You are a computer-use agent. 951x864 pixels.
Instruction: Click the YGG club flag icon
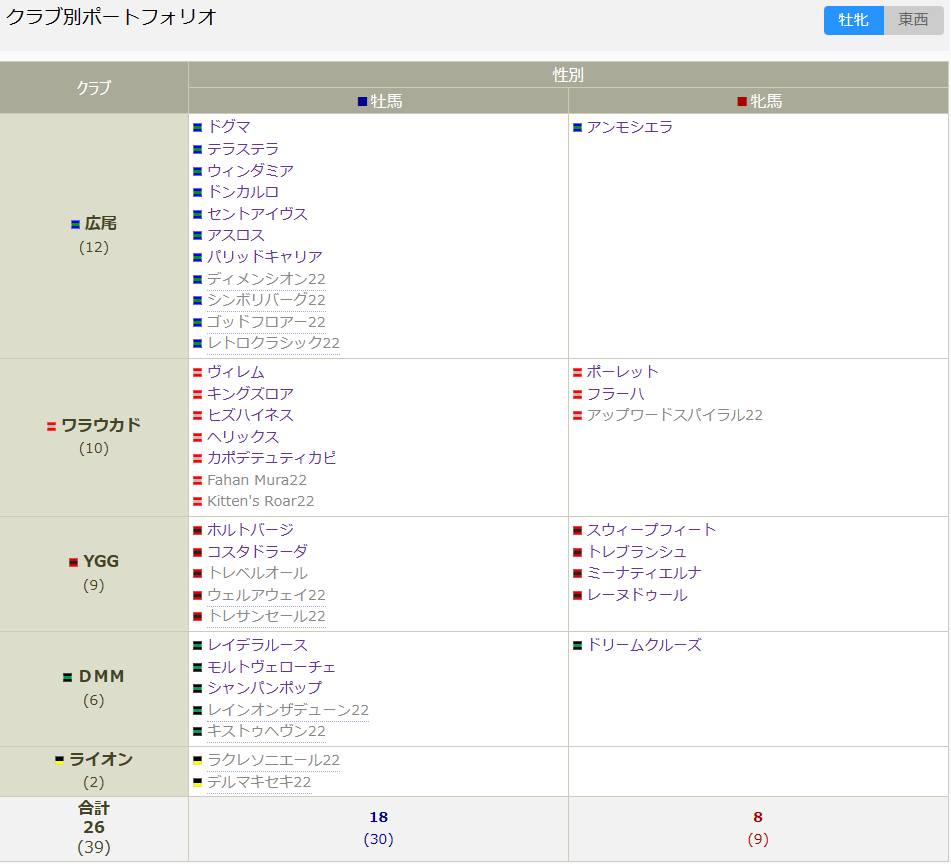pyautogui.click(x=73, y=563)
